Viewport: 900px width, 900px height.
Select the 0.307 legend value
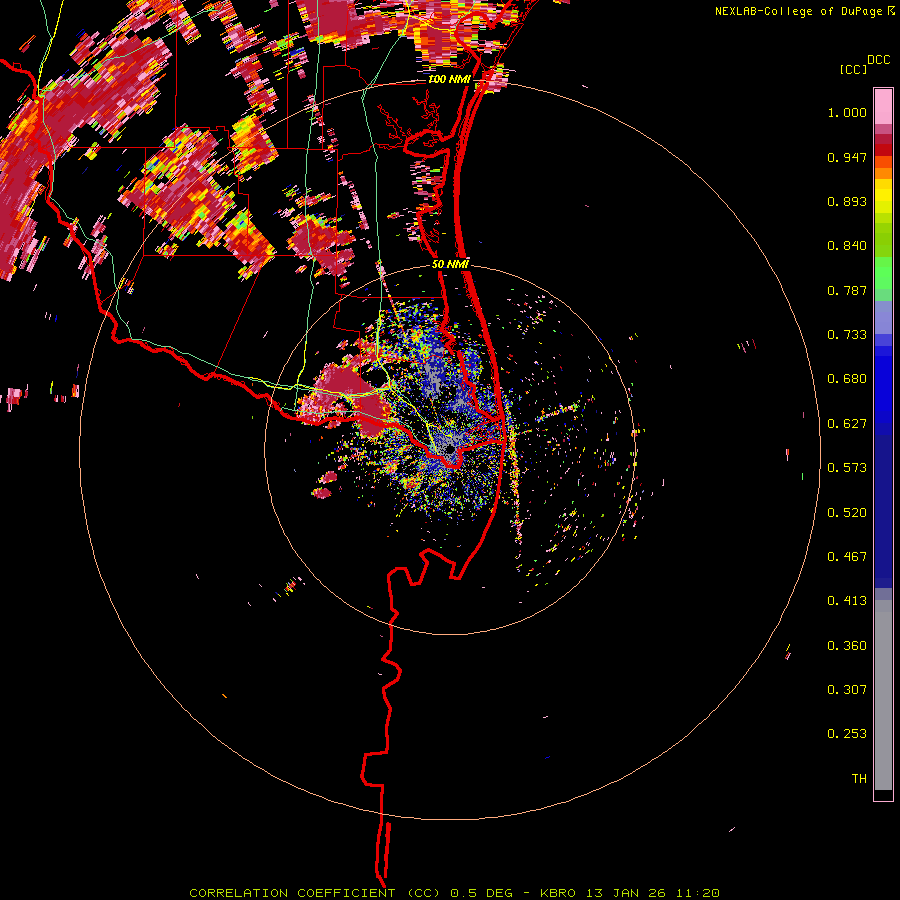[847, 690]
